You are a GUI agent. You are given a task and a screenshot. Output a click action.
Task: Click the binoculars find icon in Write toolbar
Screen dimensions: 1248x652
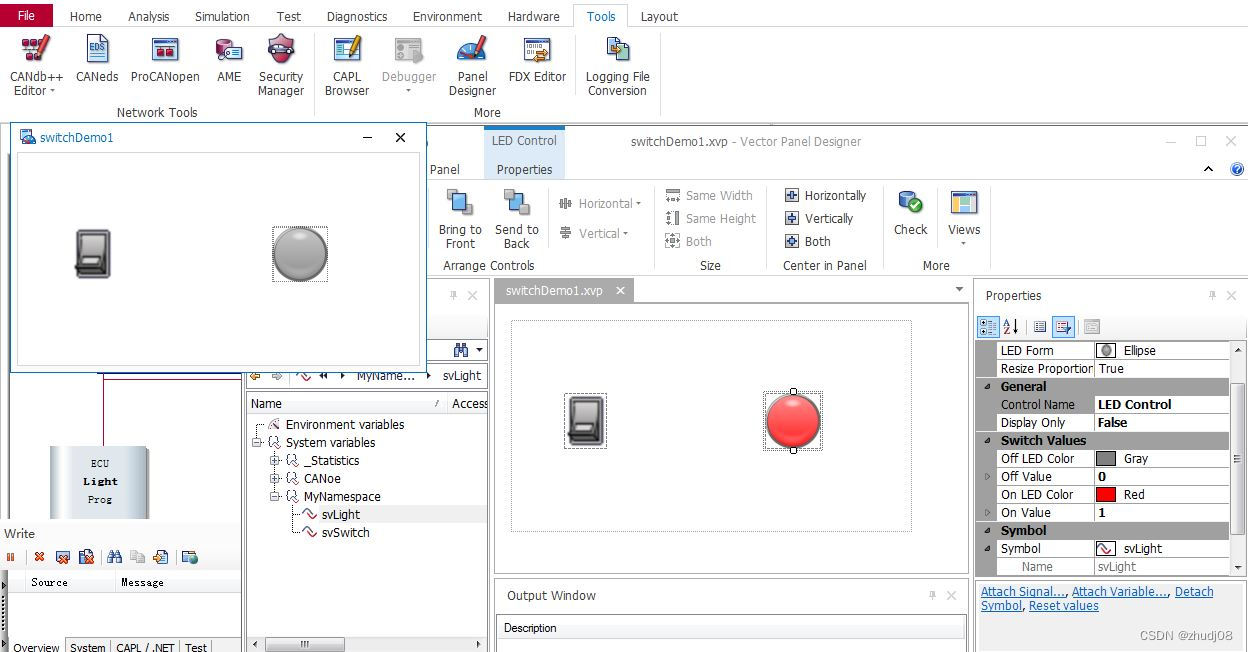pos(114,557)
